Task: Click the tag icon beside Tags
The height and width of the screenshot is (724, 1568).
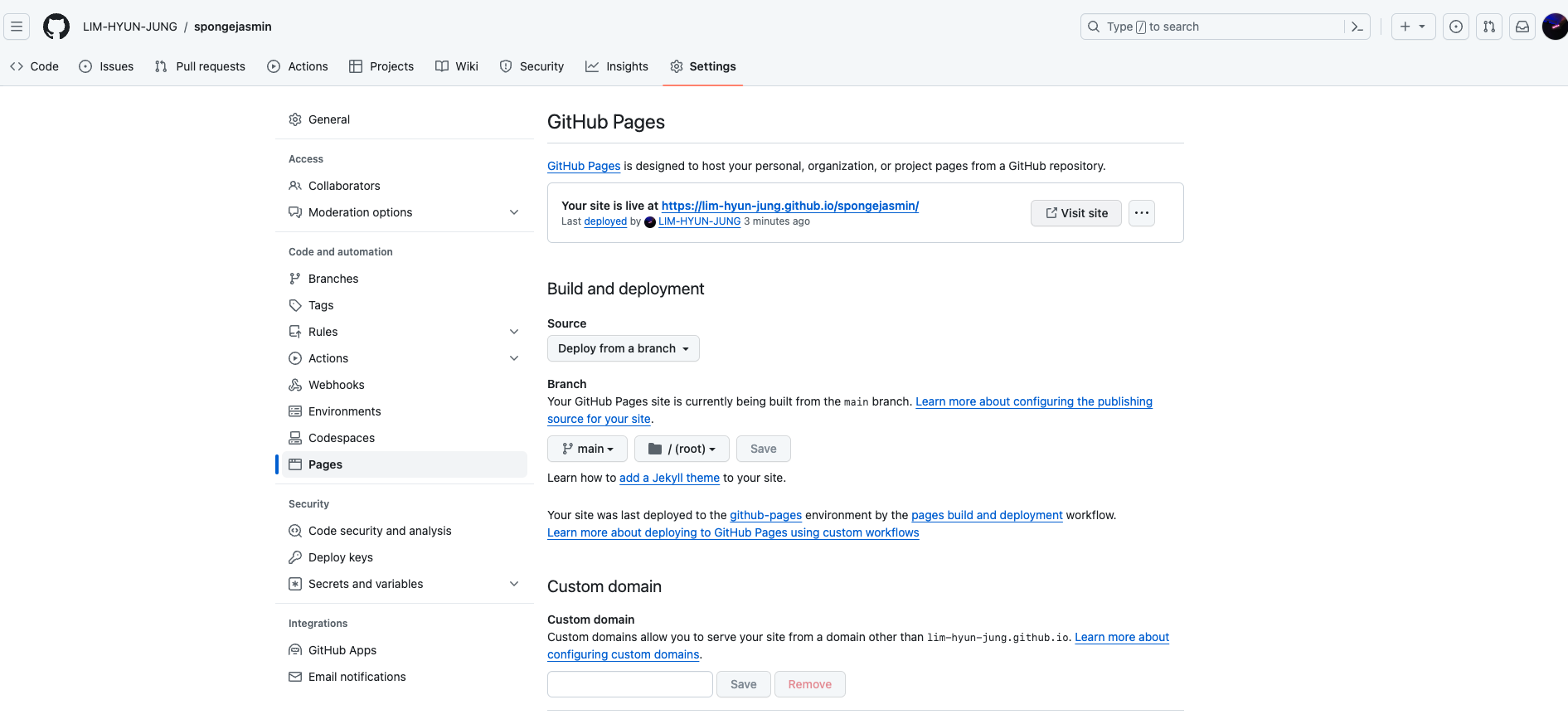Action: [x=295, y=305]
